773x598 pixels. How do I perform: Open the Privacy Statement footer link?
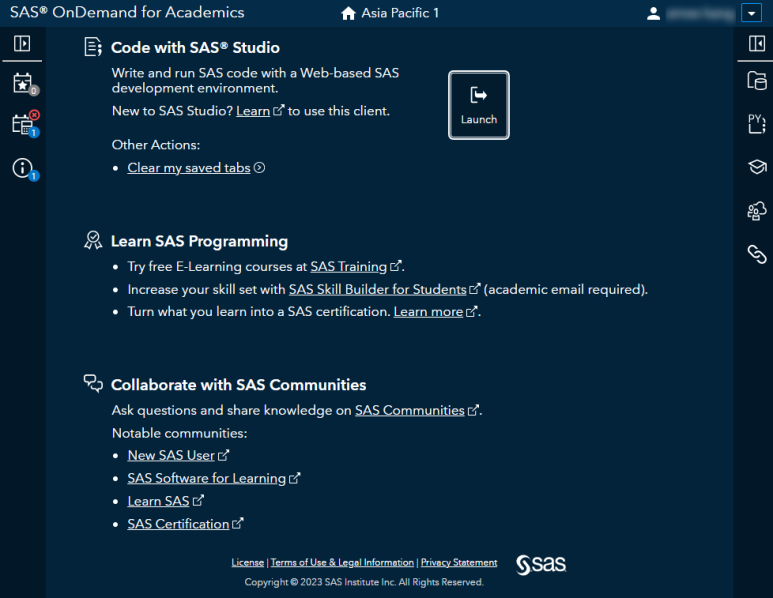tap(458, 563)
